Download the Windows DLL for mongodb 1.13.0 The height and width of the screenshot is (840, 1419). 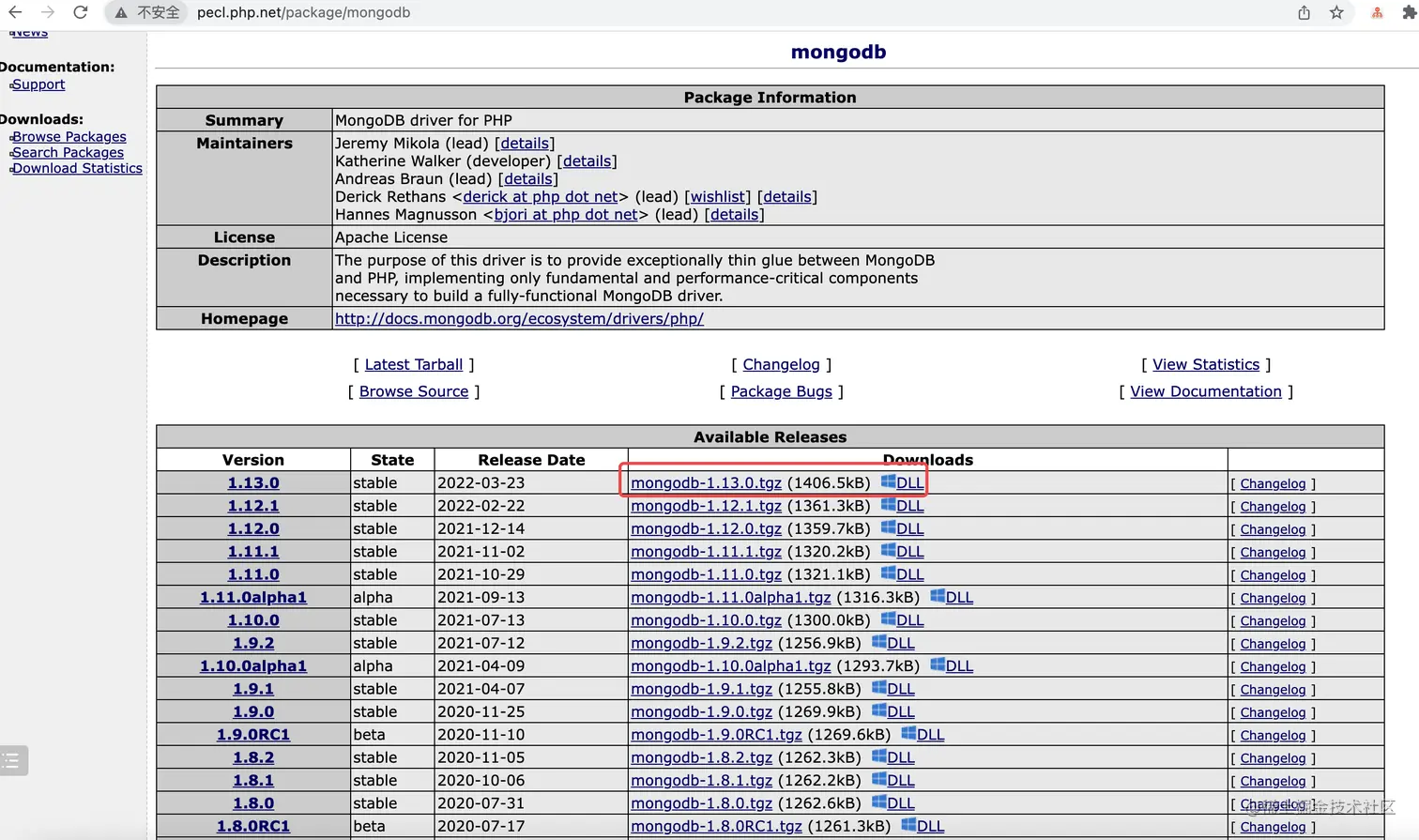(x=902, y=482)
